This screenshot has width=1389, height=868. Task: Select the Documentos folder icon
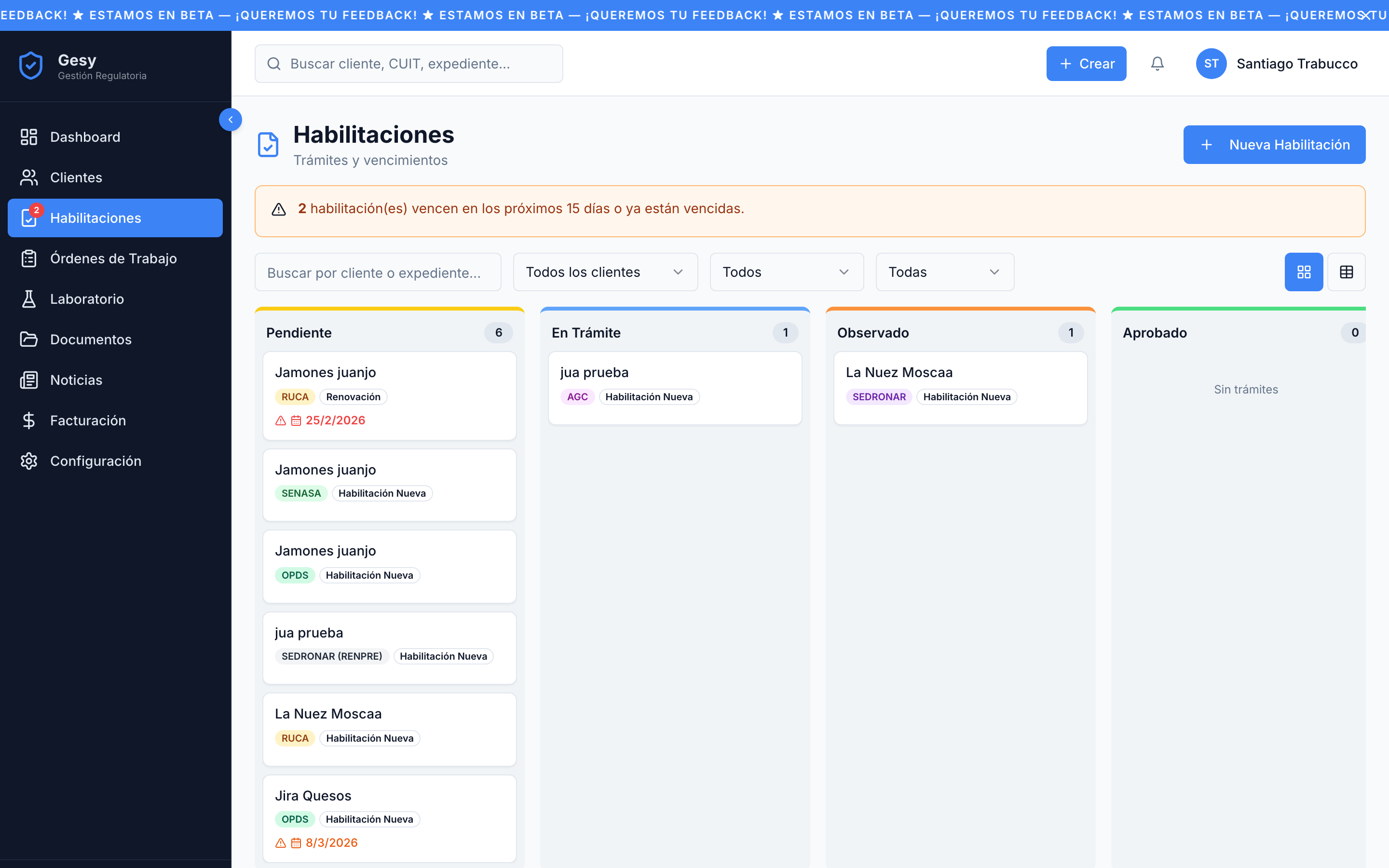(x=29, y=339)
